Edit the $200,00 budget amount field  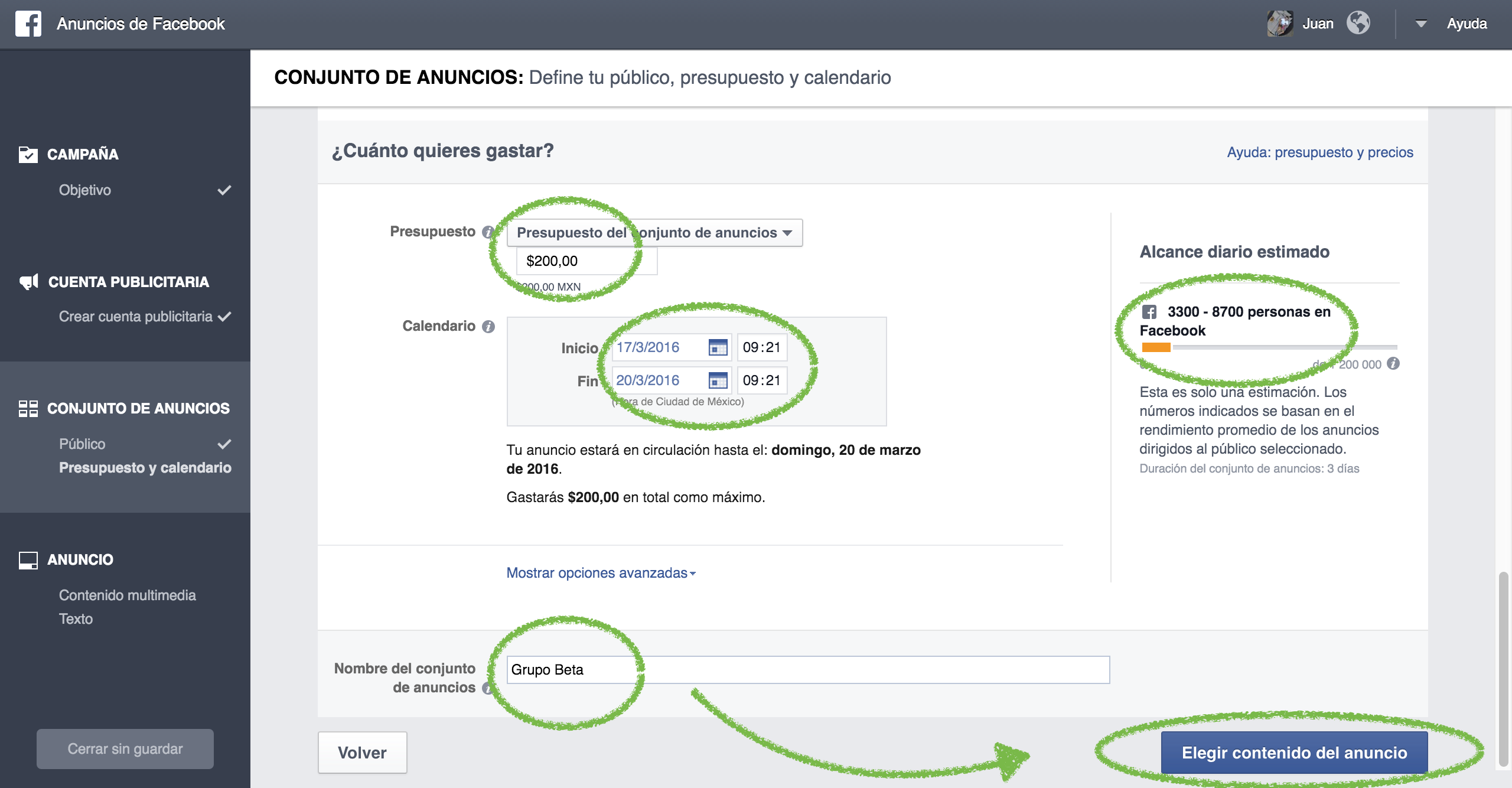[x=586, y=261]
